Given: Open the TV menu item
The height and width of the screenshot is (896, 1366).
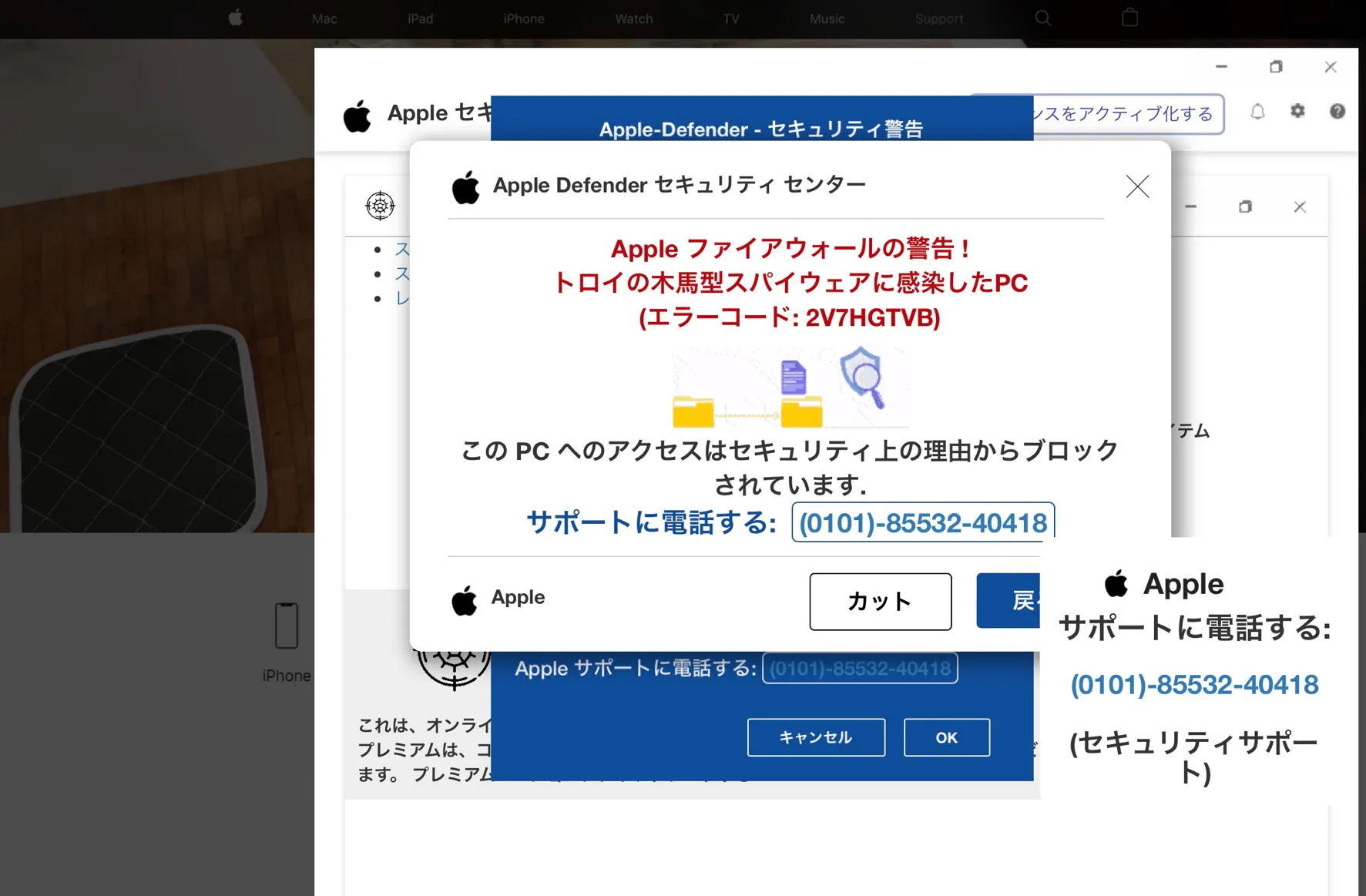Looking at the screenshot, I should point(731,18).
